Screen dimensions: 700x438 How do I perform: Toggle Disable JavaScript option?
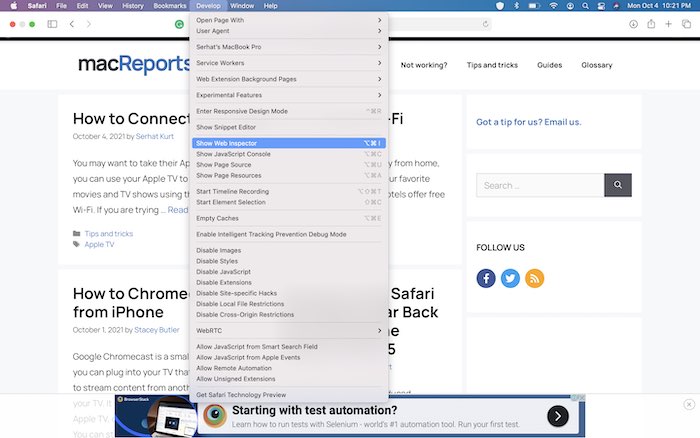(289, 272)
